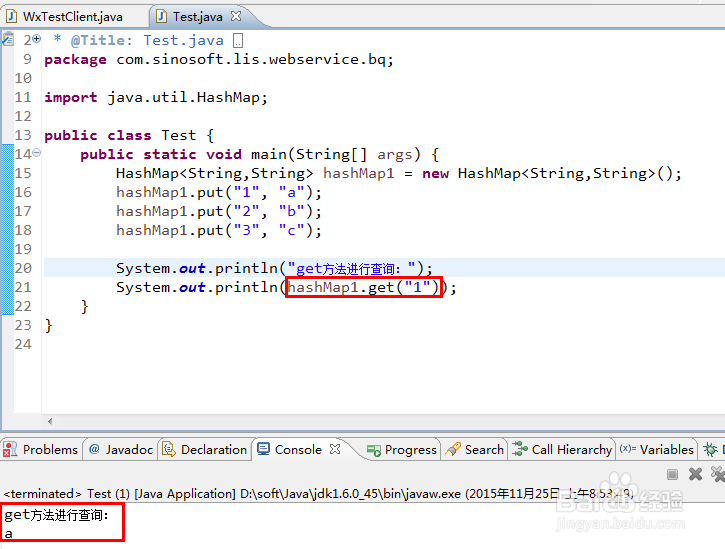The height and width of the screenshot is (549, 725).
Task: Click the string "c" on line 18
Action: point(291,230)
